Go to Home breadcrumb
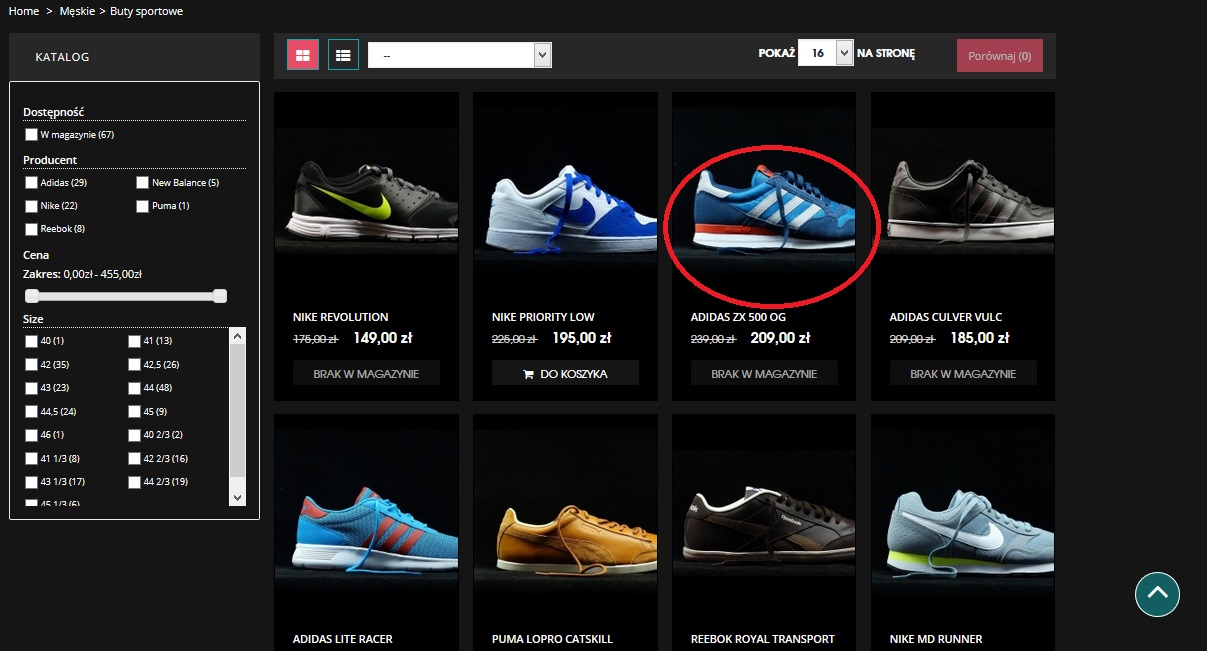Viewport: 1207px width, 651px height. (24, 11)
